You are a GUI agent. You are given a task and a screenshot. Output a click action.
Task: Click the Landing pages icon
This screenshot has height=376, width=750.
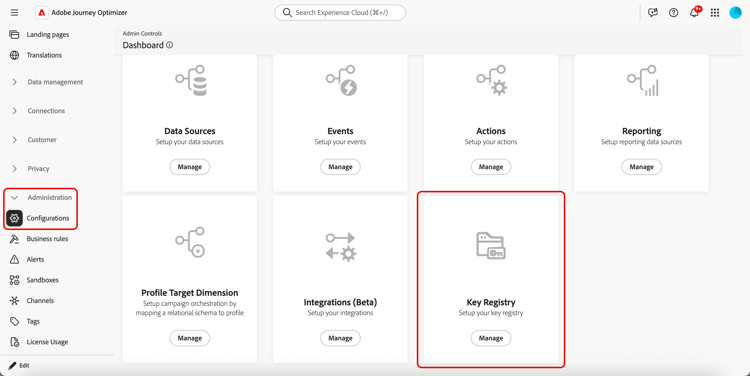14,34
